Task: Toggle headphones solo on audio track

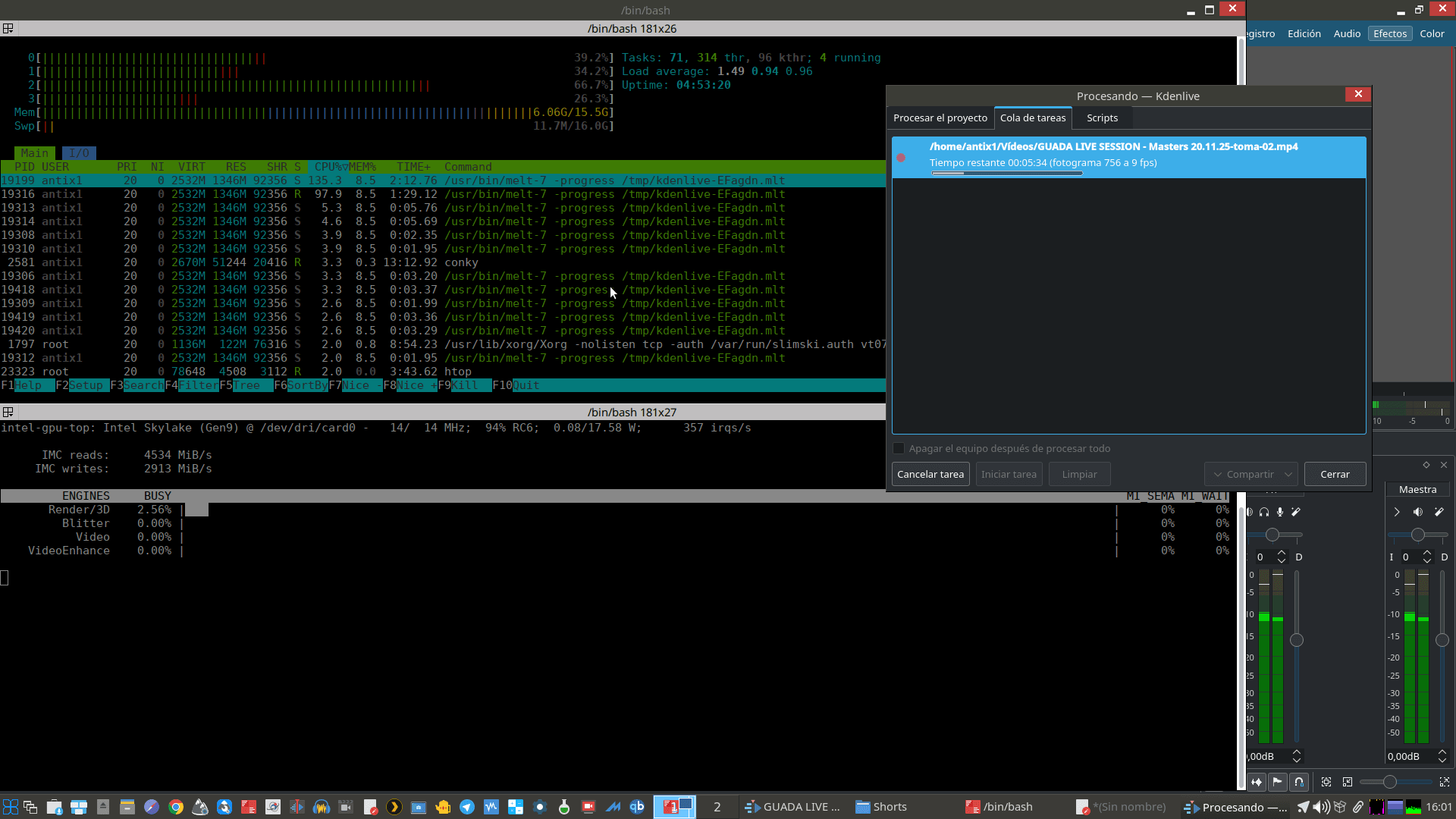Action: tap(1264, 513)
